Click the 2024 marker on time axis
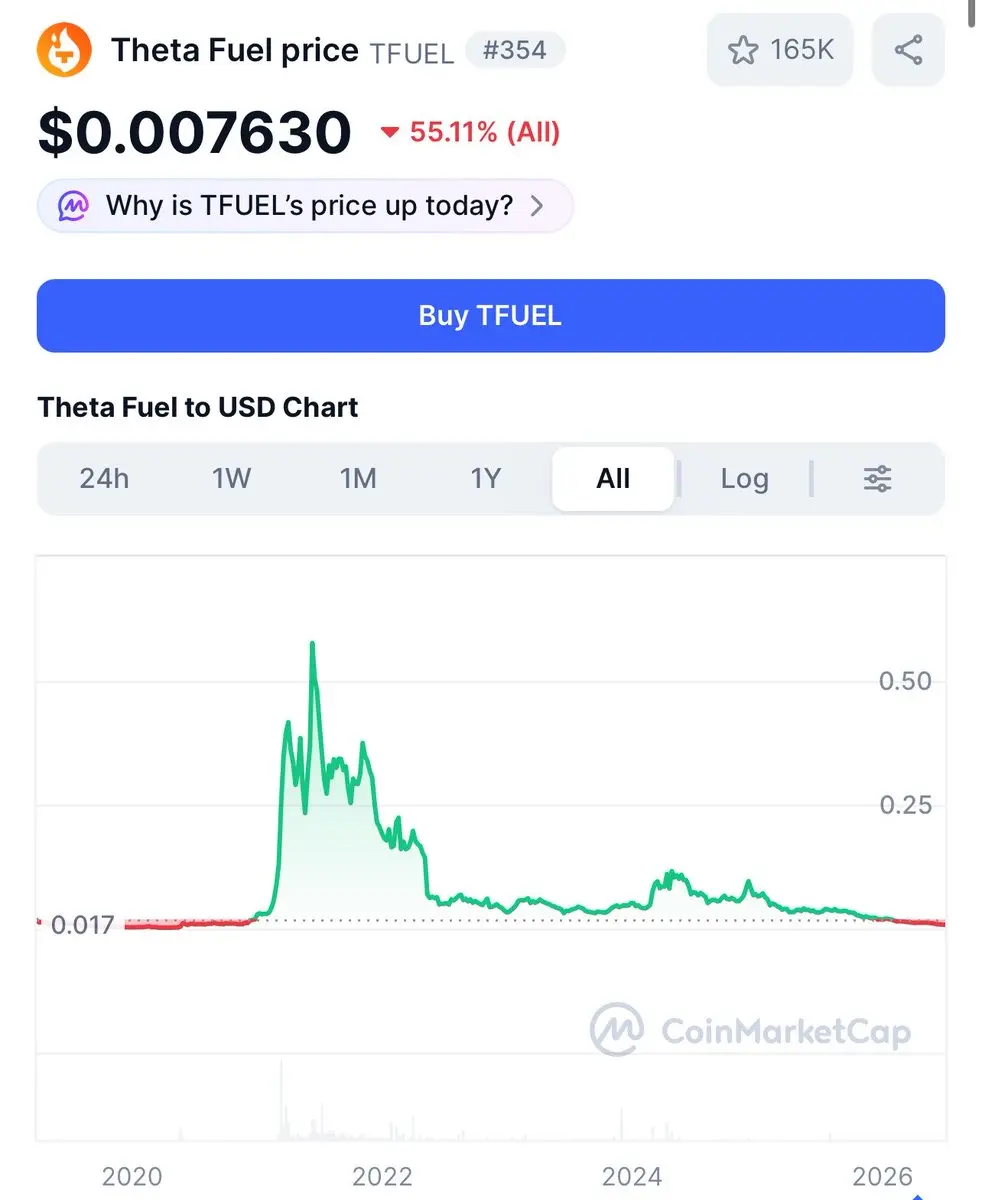982x1200 pixels. click(x=632, y=1176)
